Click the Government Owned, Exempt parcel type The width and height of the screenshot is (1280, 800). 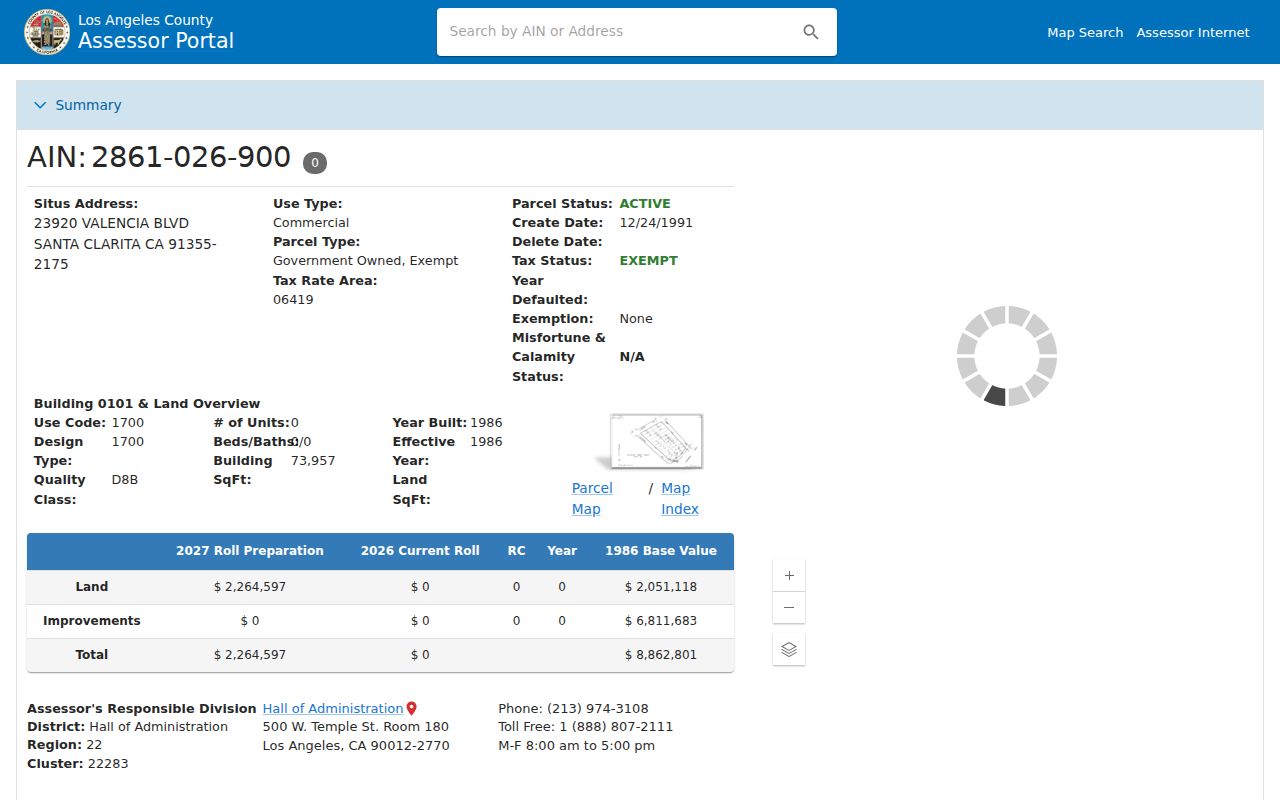pos(365,261)
